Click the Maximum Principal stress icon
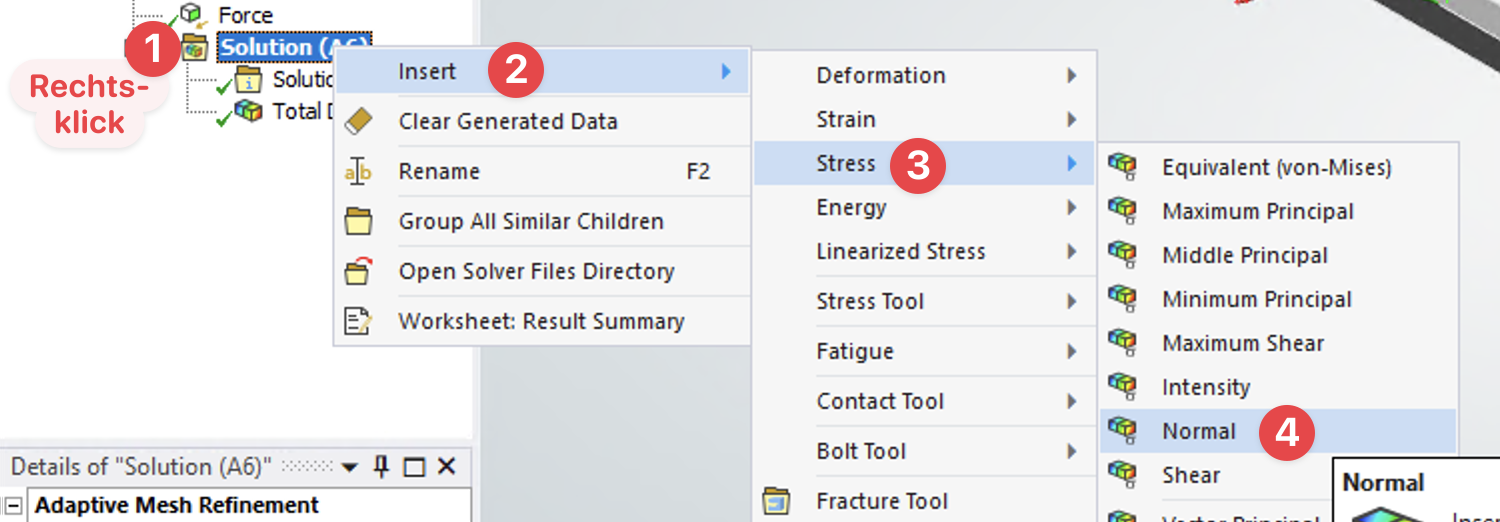 [1124, 211]
